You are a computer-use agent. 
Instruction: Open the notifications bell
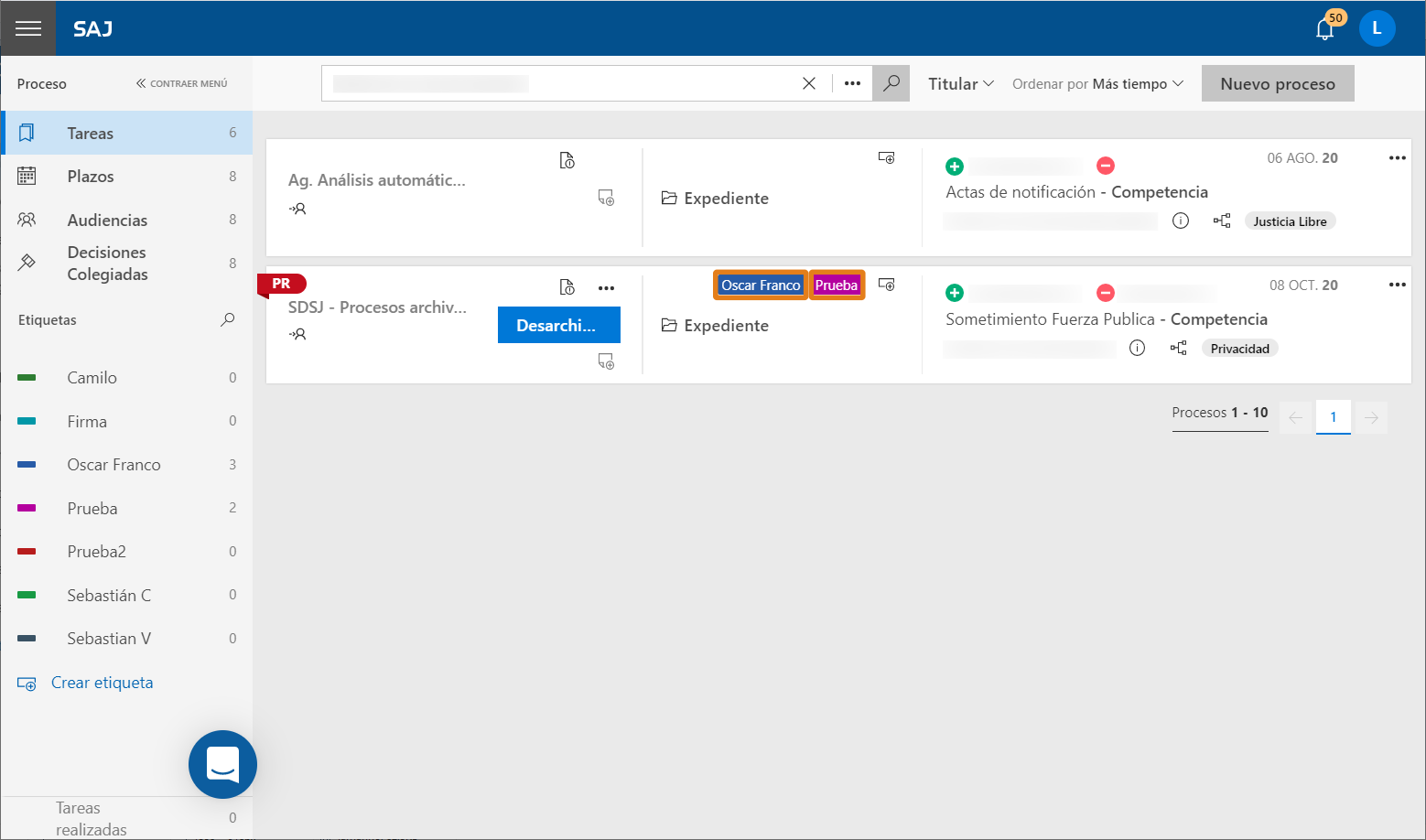[1324, 29]
